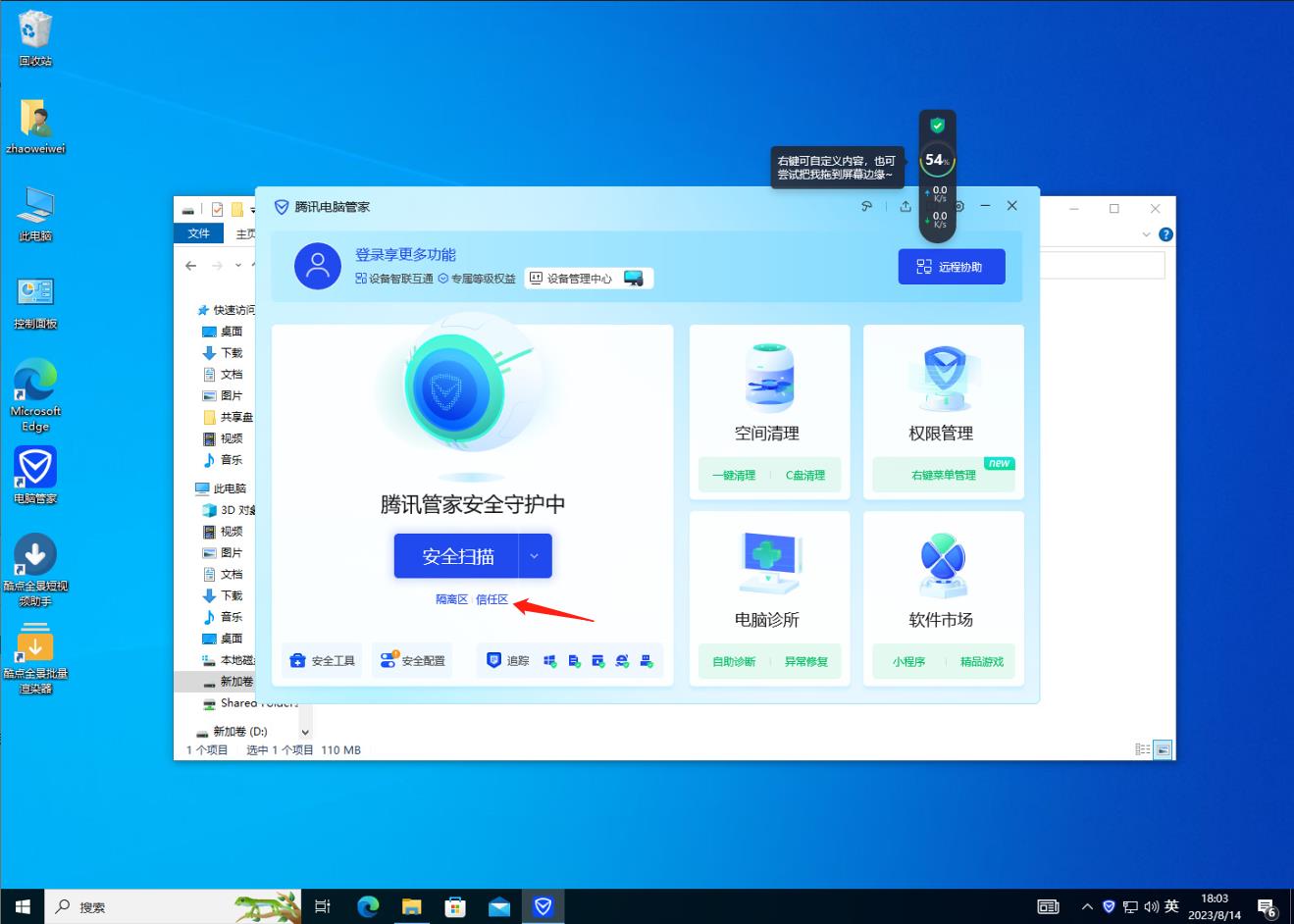Click 登录享更多功能 login link
The image size is (1294, 924).
[405, 255]
